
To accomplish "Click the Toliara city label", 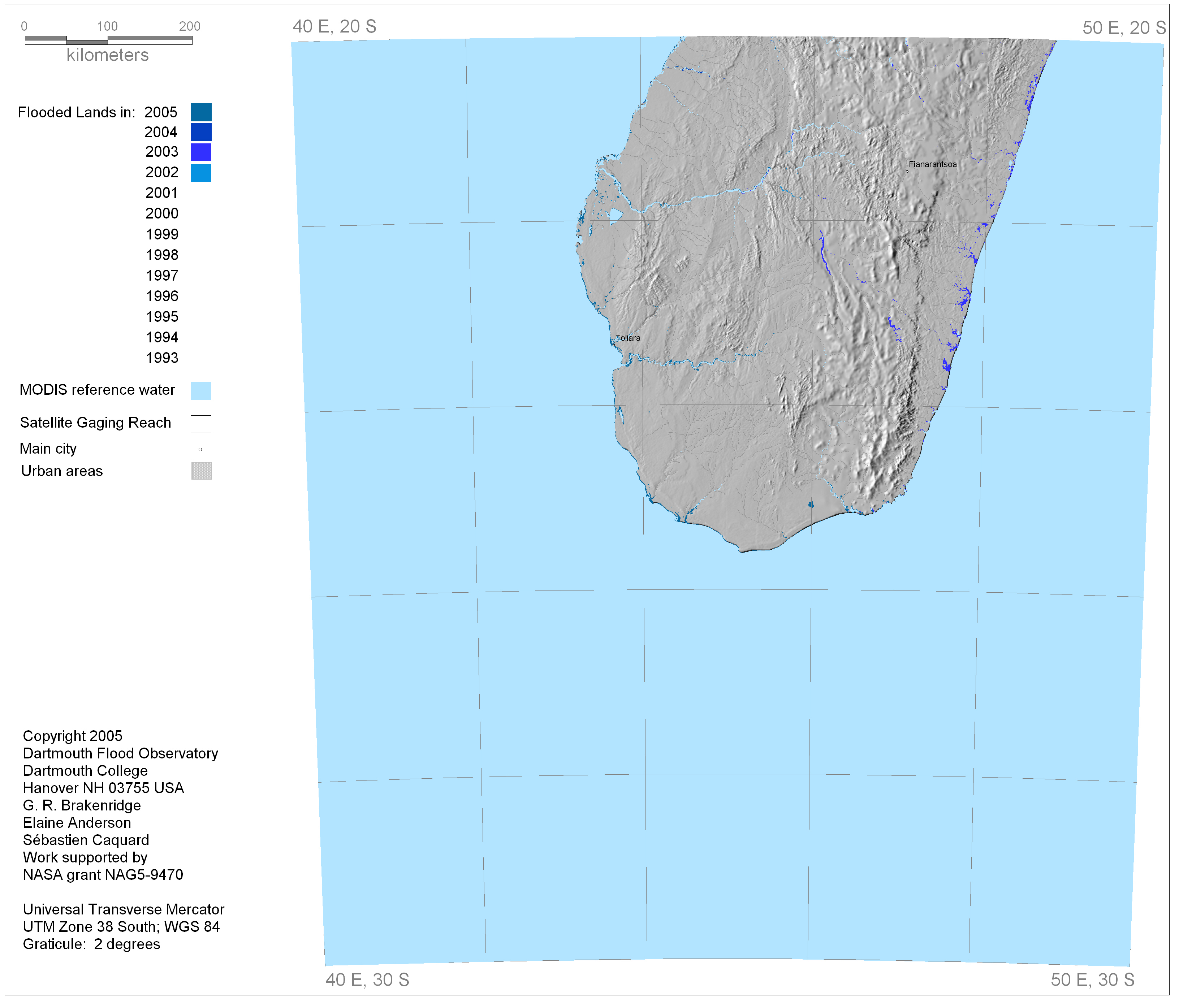I will pyautogui.click(x=628, y=338).
